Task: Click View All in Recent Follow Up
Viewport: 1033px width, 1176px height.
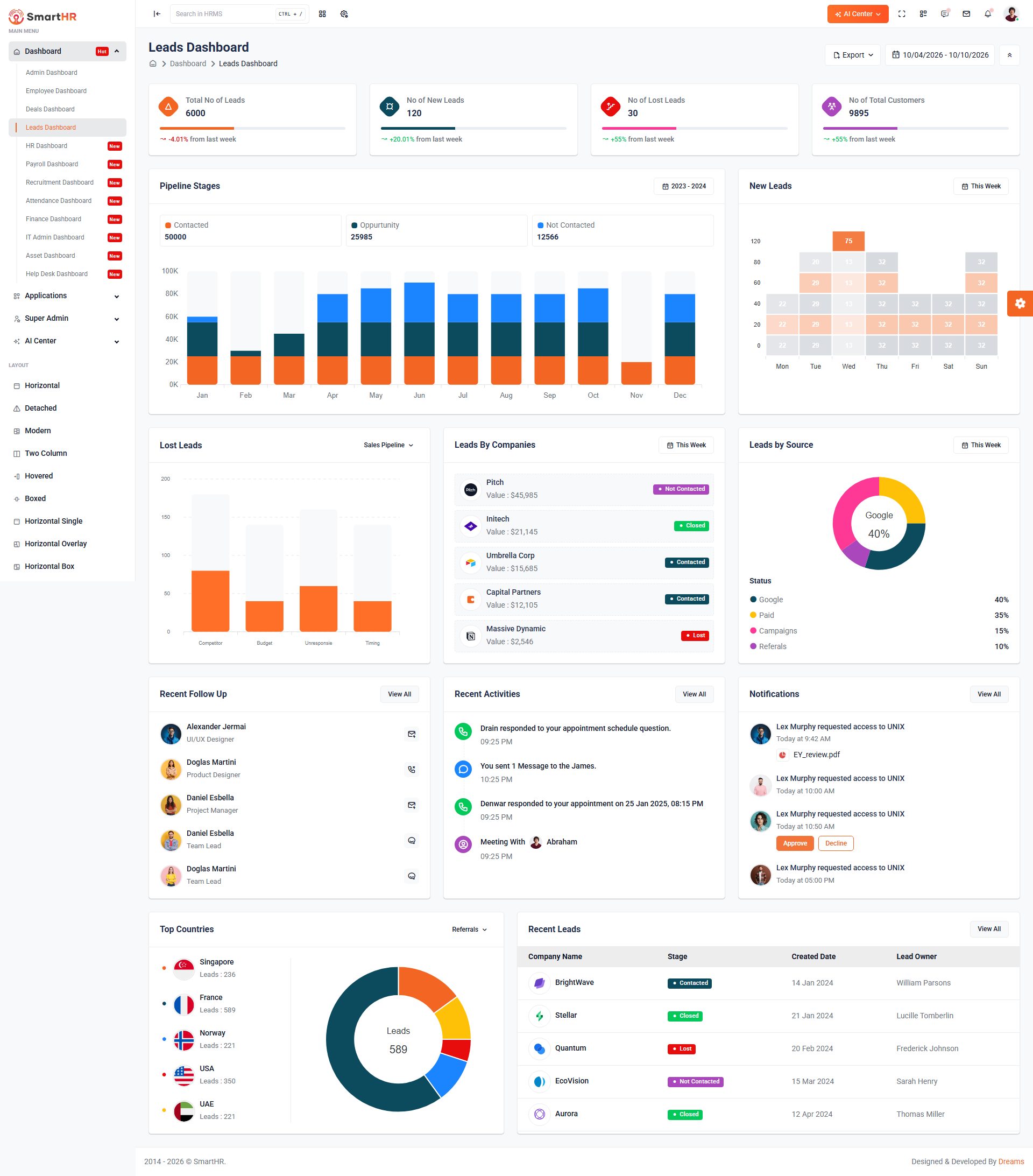Action: [x=399, y=694]
